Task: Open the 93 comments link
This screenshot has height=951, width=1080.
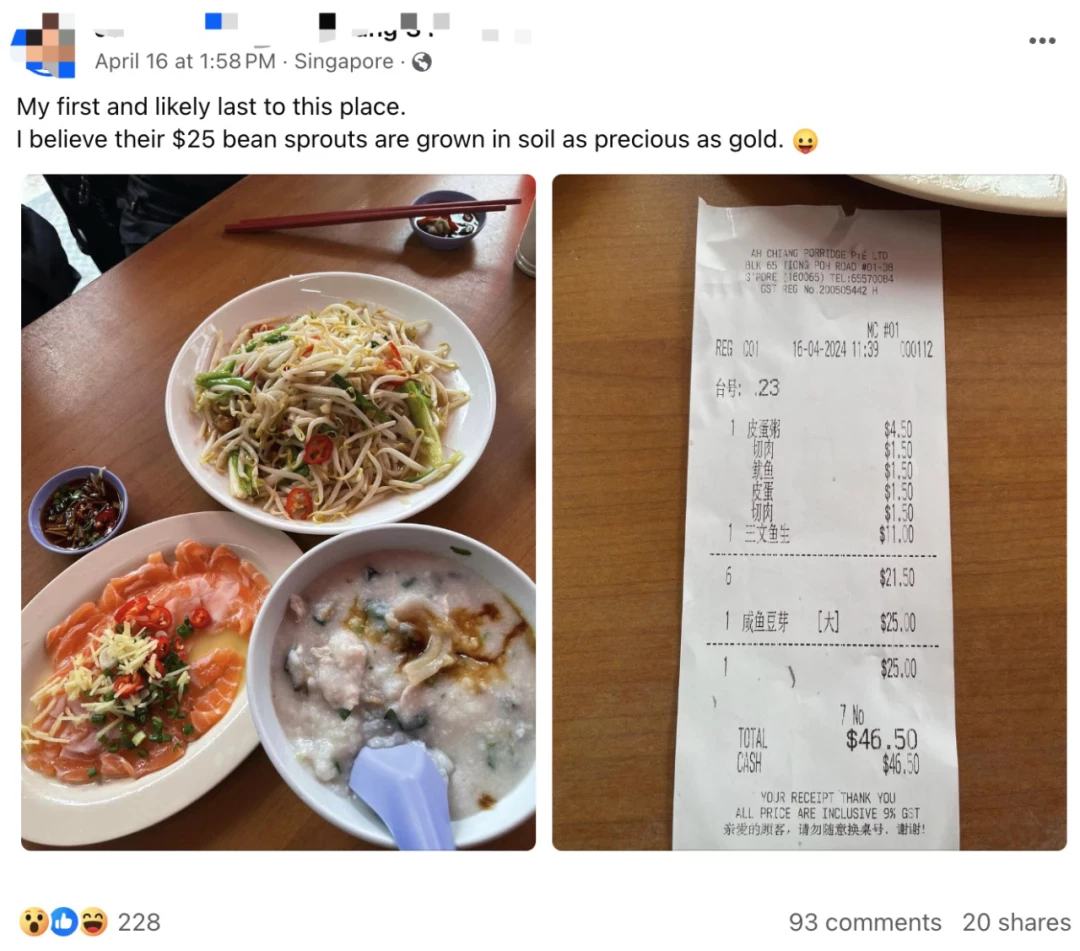Action: 864,921
